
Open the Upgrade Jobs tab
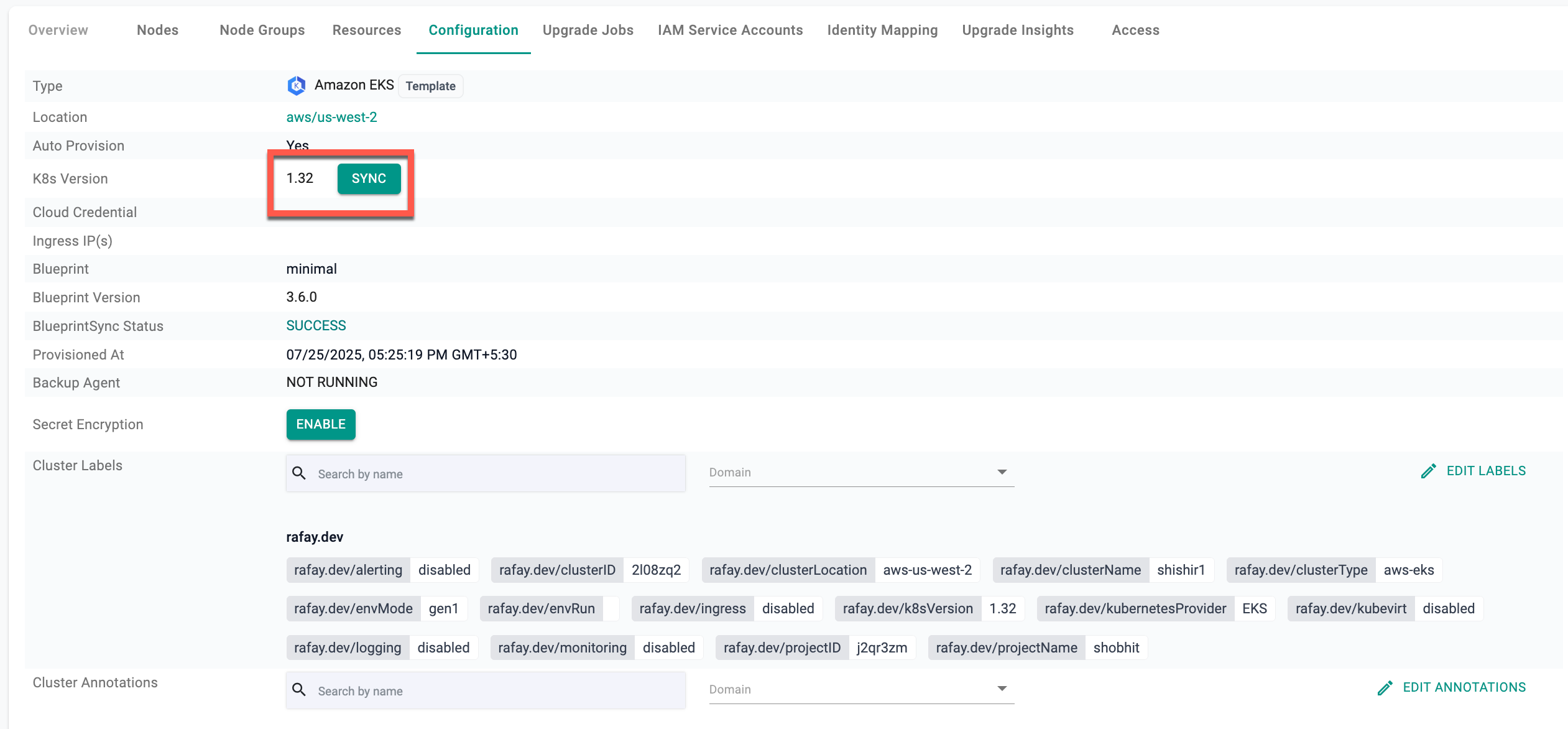coord(588,30)
